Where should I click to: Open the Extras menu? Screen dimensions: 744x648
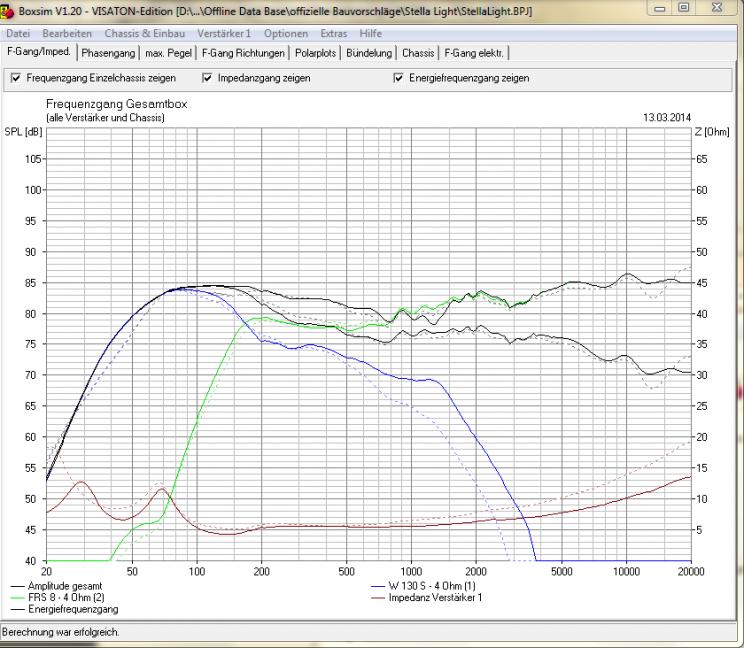tap(335, 34)
